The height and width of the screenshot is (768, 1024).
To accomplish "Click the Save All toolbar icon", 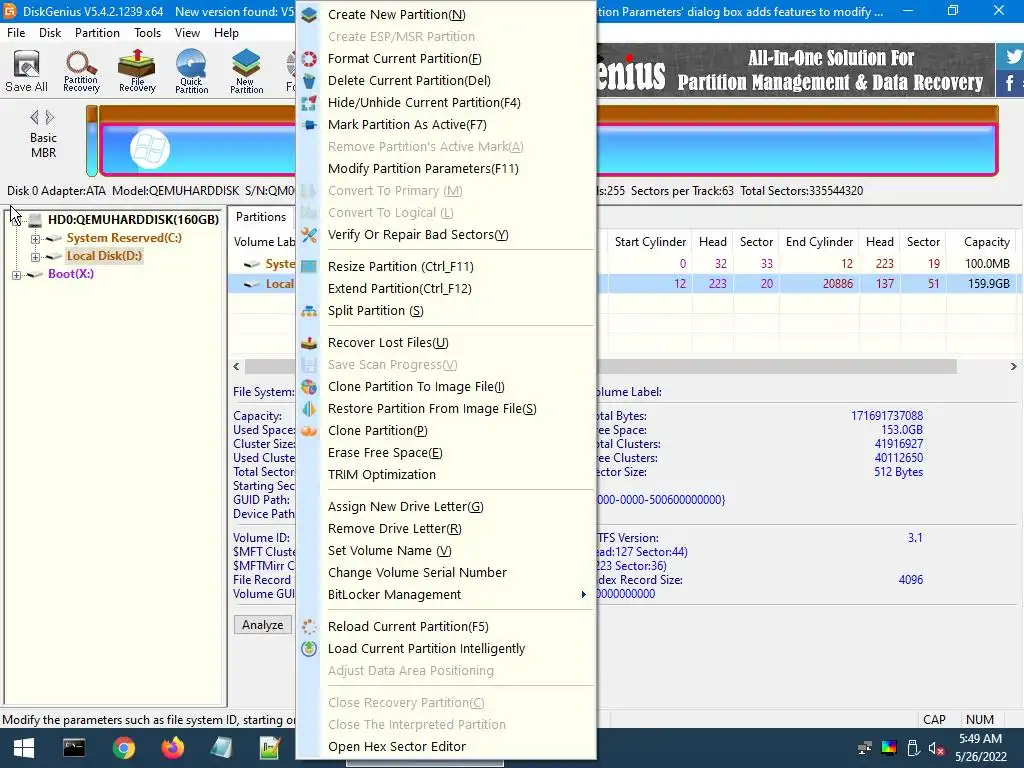I will click(26, 71).
